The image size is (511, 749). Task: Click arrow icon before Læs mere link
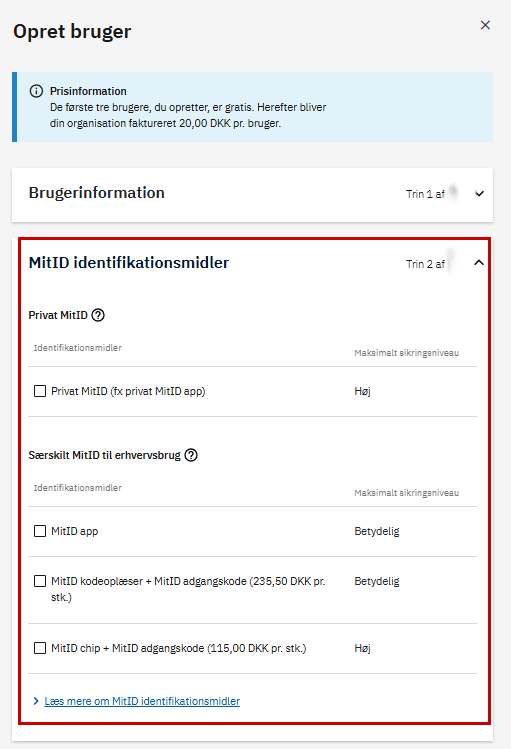tap(36, 701)
